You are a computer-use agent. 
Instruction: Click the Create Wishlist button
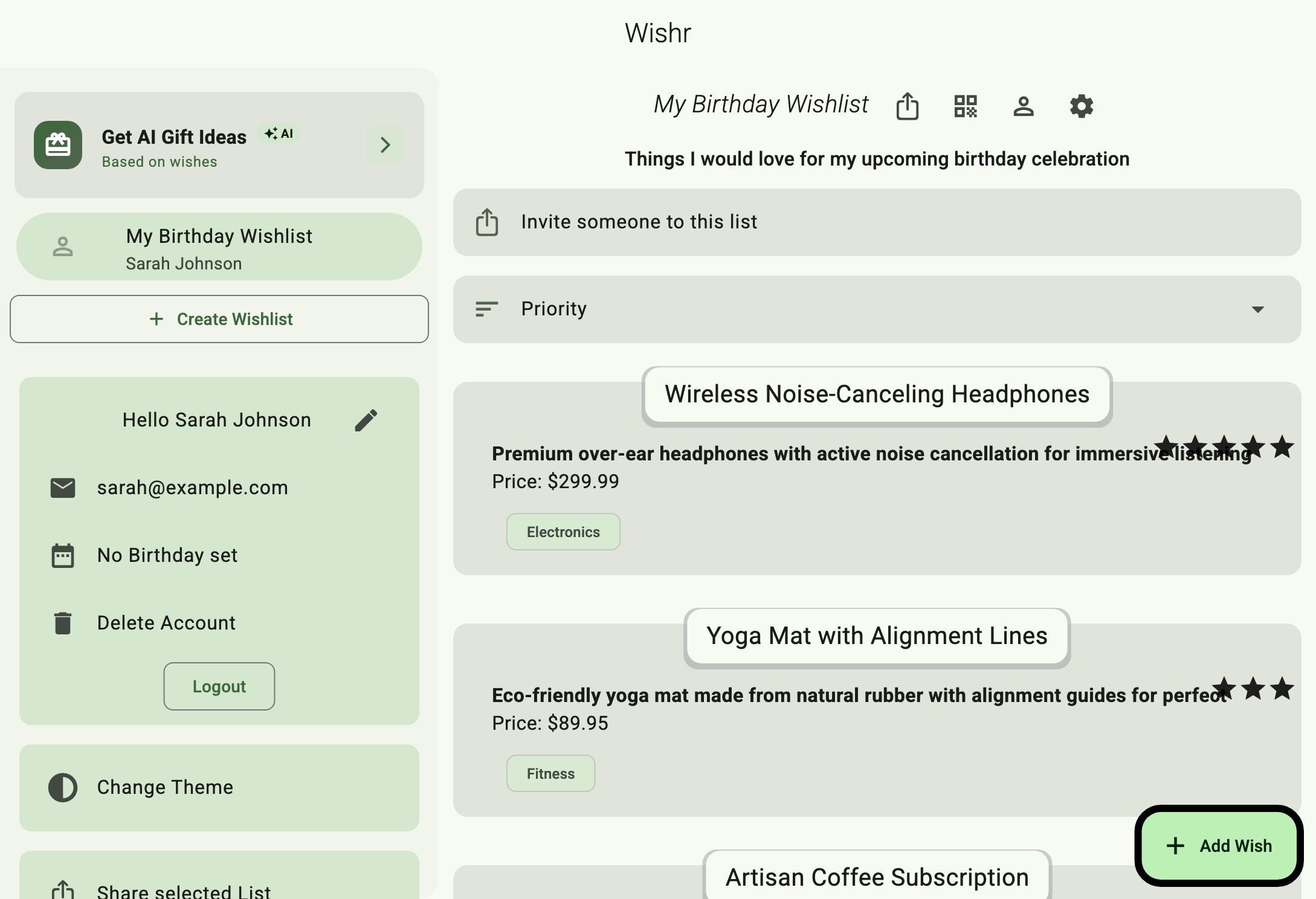219,319
